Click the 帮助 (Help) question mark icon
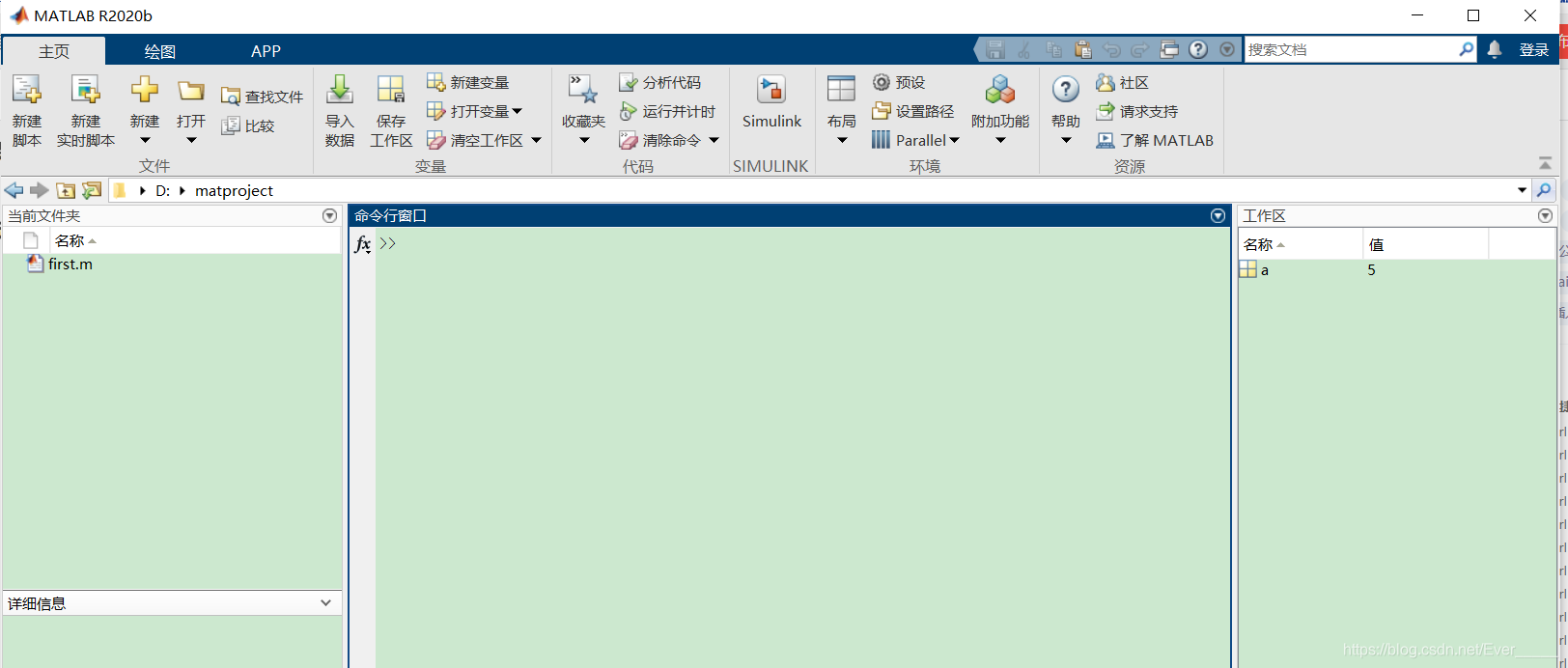Viewport: 1568px width, 668px height. (1066, 90)
